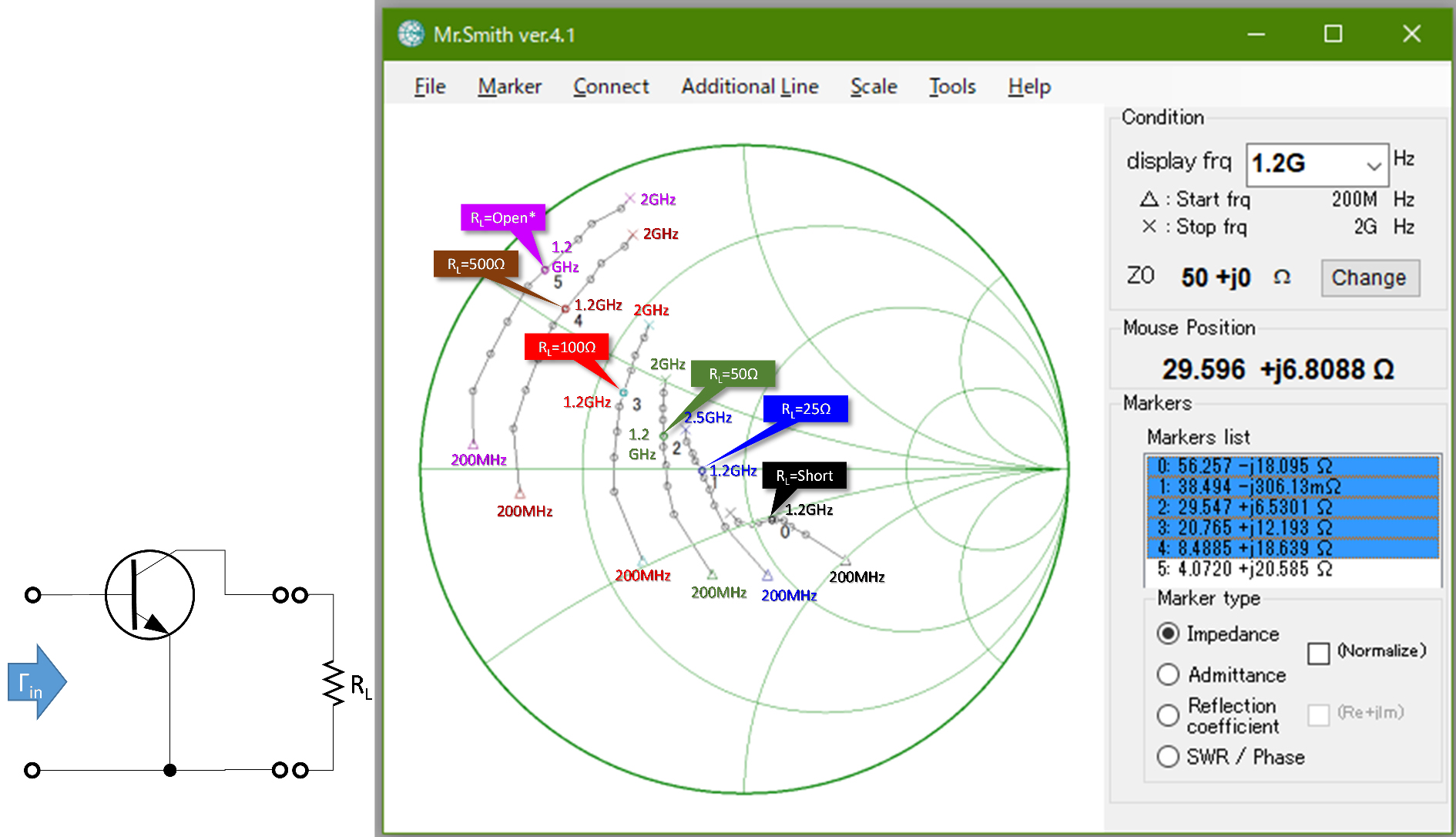Click the Change Z0 button
Image resolution: width=1456 pixels, height=837 pixels.
point(1370,277)
